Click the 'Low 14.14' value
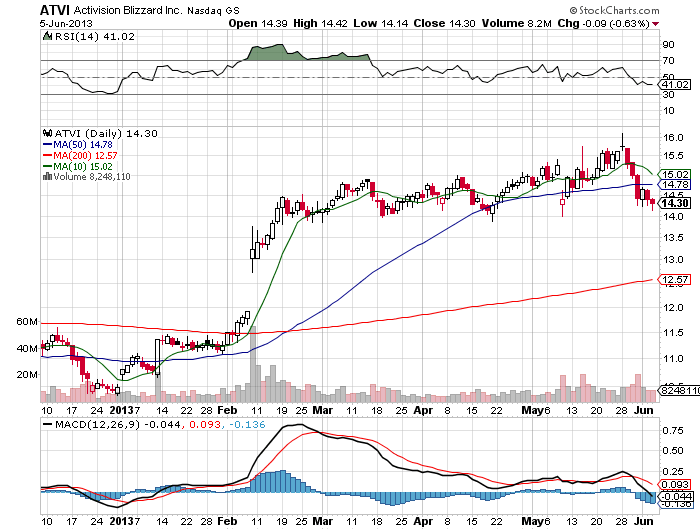 pyautogui.click(x=381, y=23)
